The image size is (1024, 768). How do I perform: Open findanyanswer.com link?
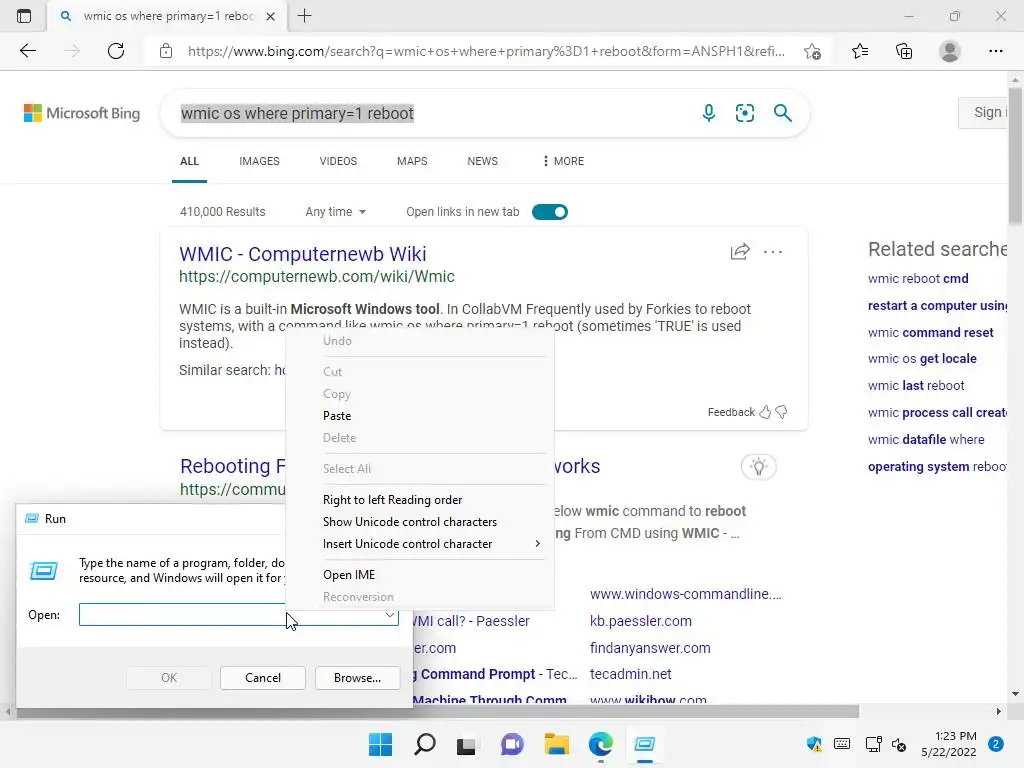pos(650,648)
